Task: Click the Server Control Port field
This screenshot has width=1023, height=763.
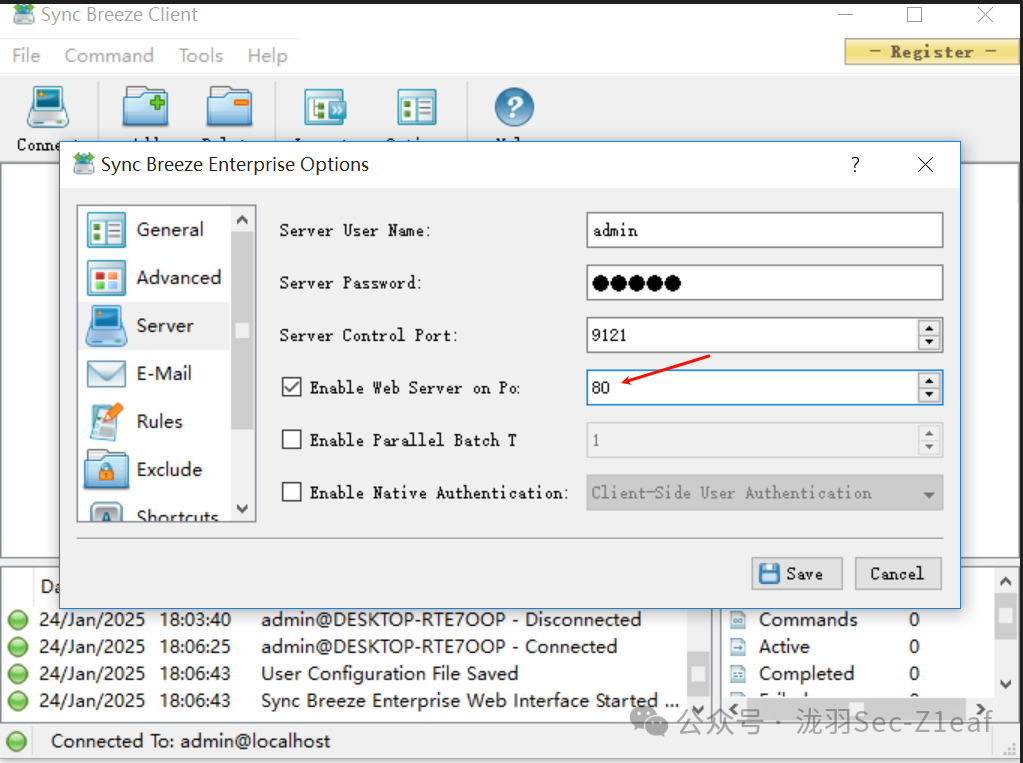Action: (752, 335)
